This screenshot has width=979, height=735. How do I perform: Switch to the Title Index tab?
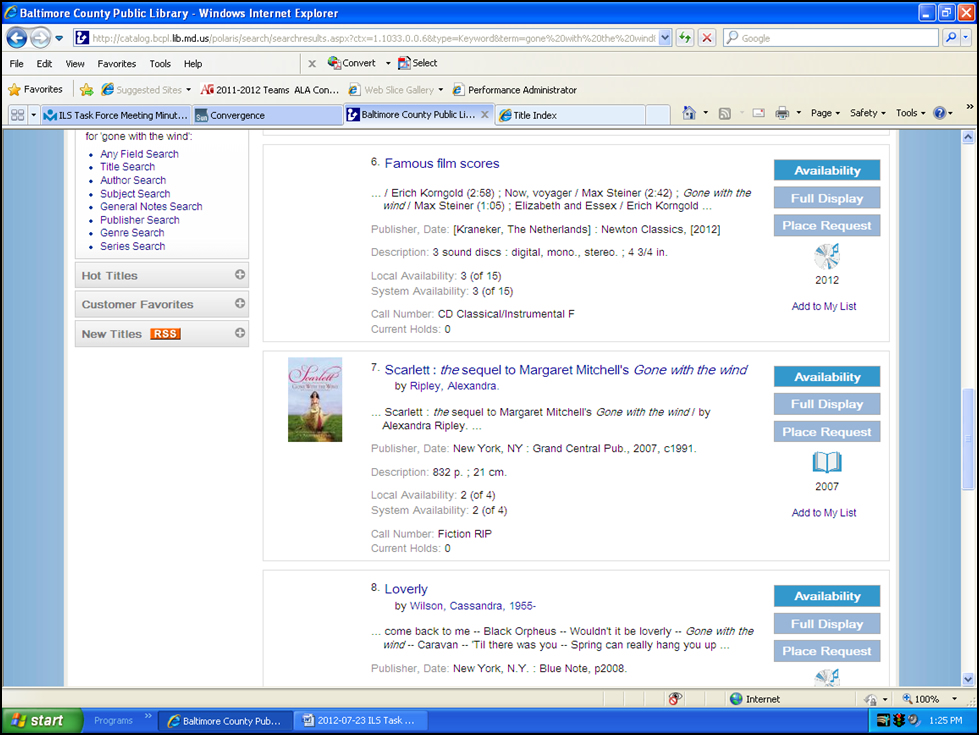point(571,115)
